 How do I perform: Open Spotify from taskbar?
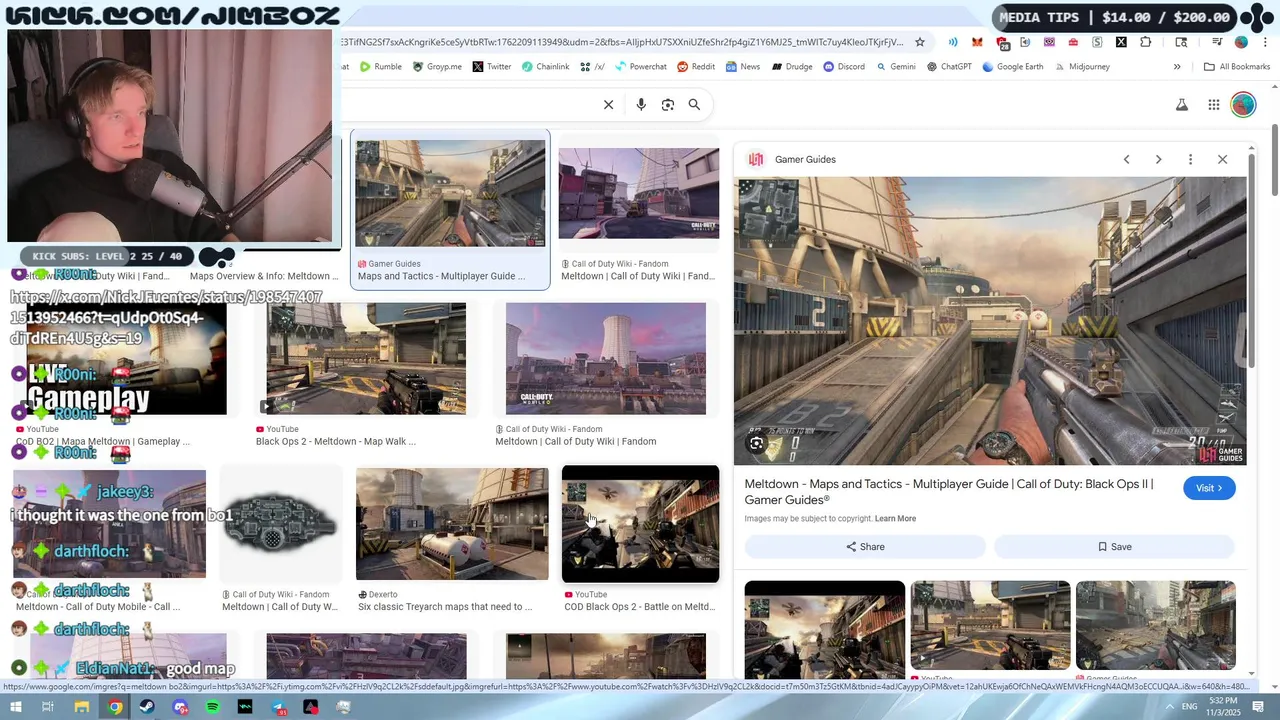[x=213, y=707]
